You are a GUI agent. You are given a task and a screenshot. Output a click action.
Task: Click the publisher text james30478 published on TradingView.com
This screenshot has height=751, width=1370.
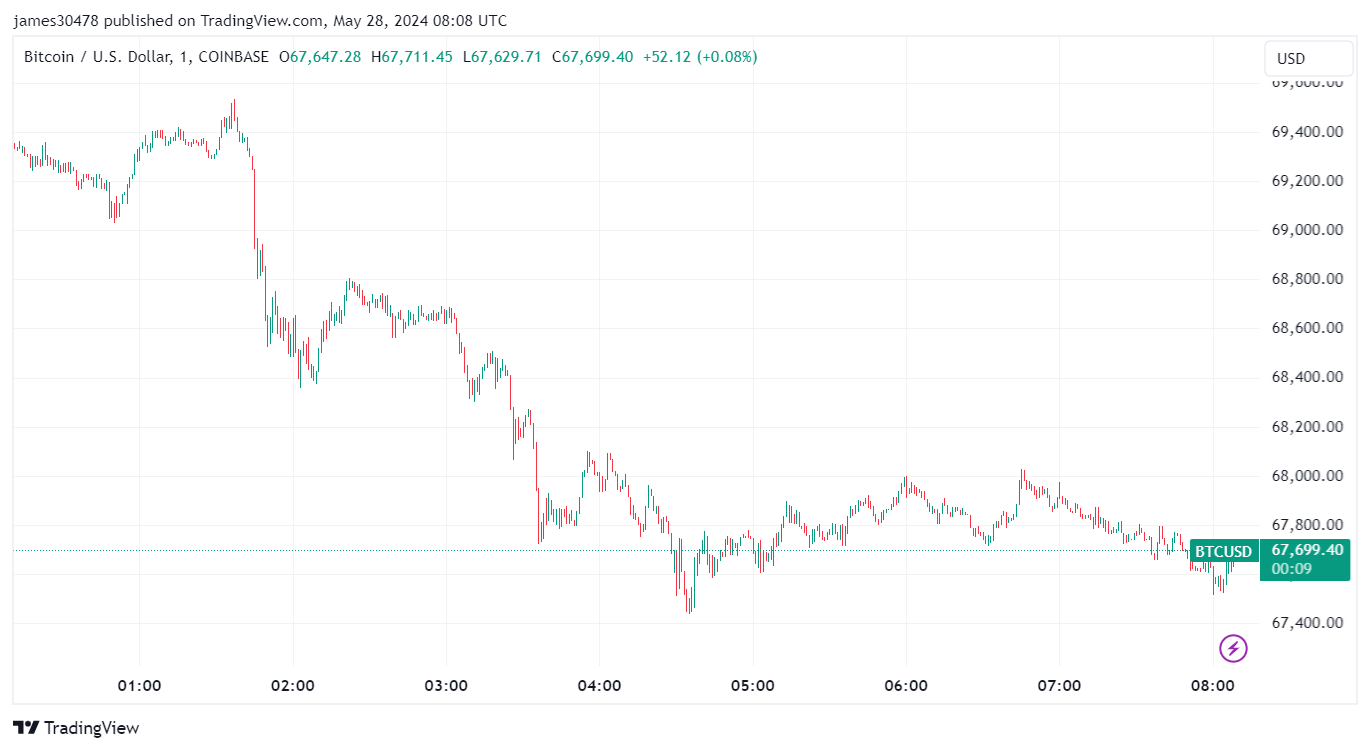[168, 20]
